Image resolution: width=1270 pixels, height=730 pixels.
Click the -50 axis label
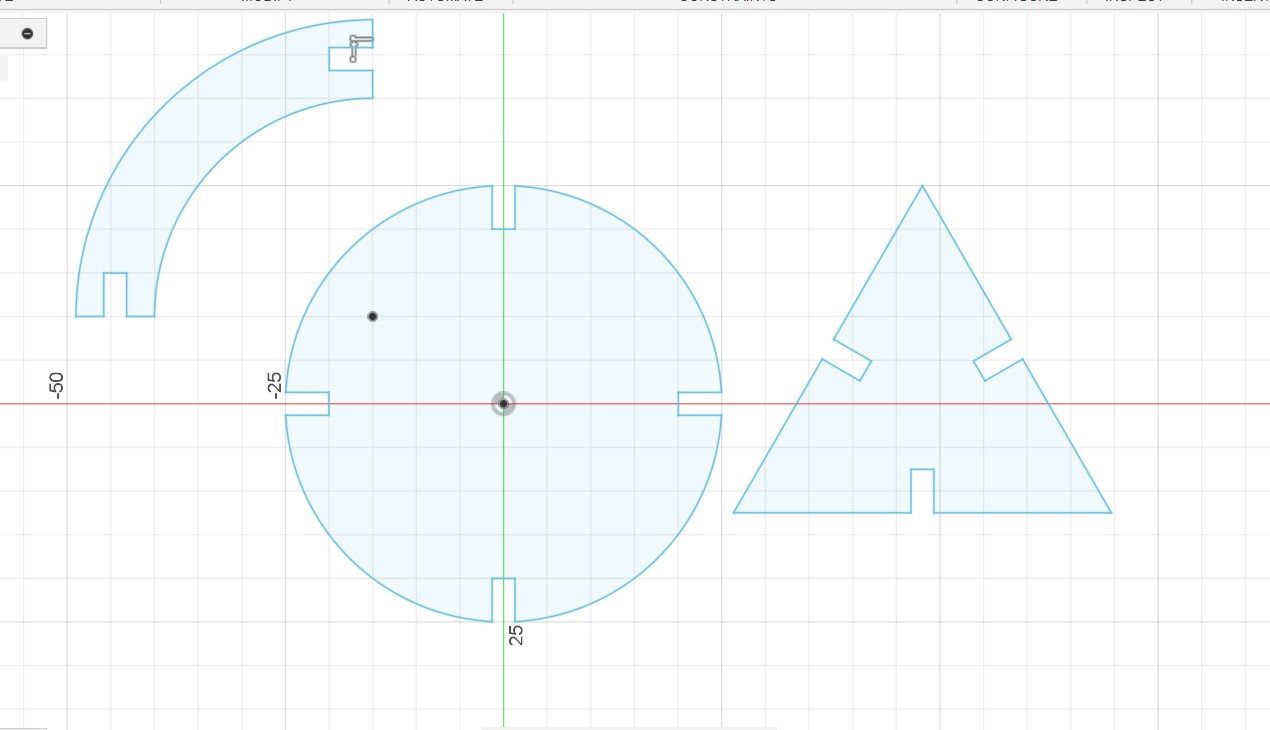pos(57,385)
